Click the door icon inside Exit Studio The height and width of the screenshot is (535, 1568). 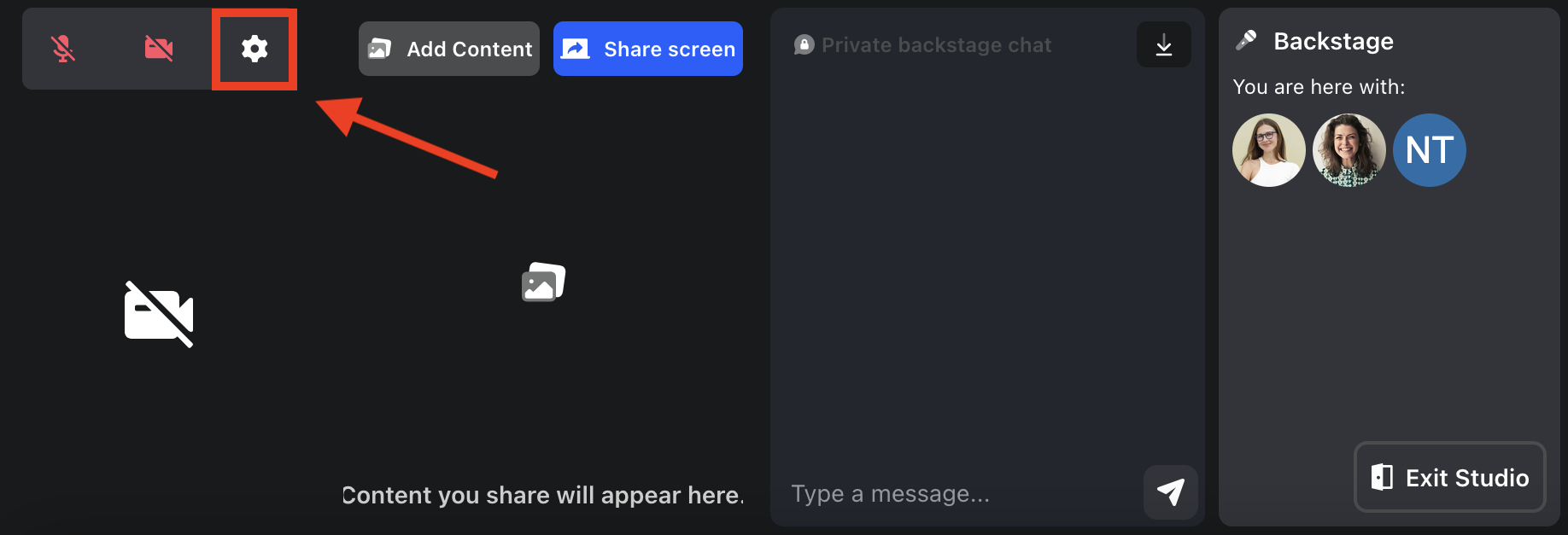point(1382,477)
